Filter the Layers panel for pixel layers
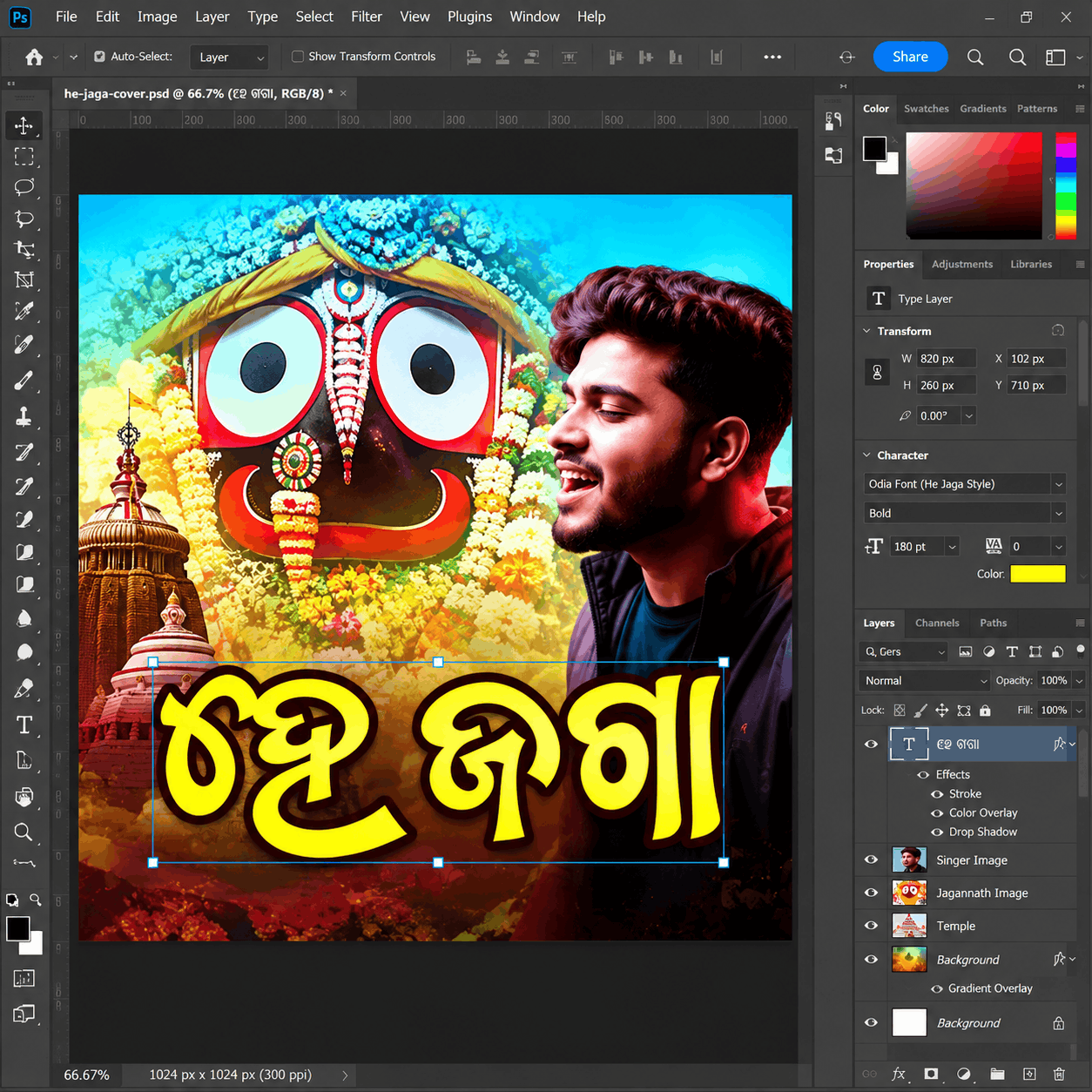This screenshot has width=1092, height=1092. point(966,651)
